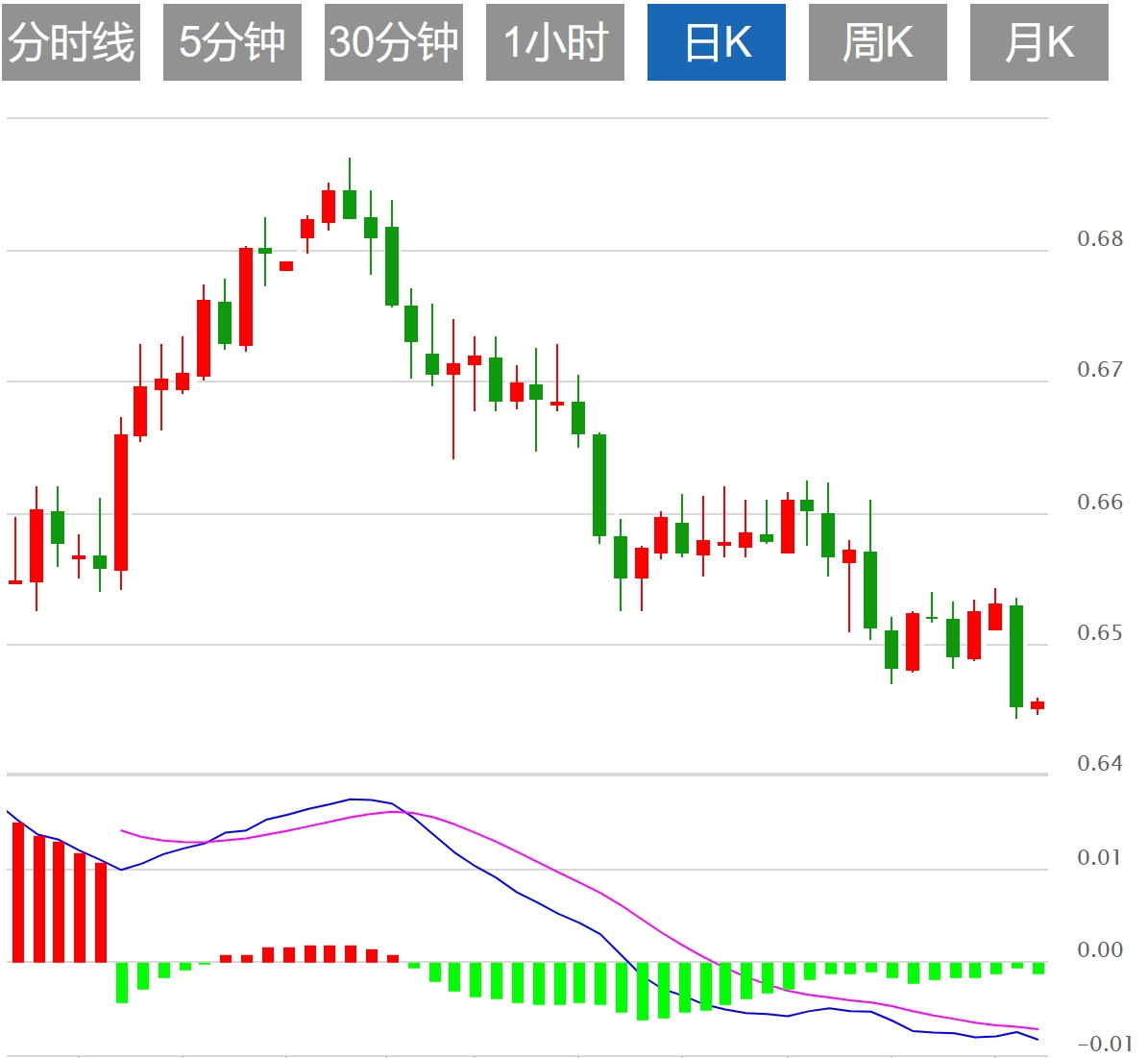The height and width of the screenshot is (1058, 1148).
Task: Click the 0.00 MACD axis label
Action: tap(1100, 949)
